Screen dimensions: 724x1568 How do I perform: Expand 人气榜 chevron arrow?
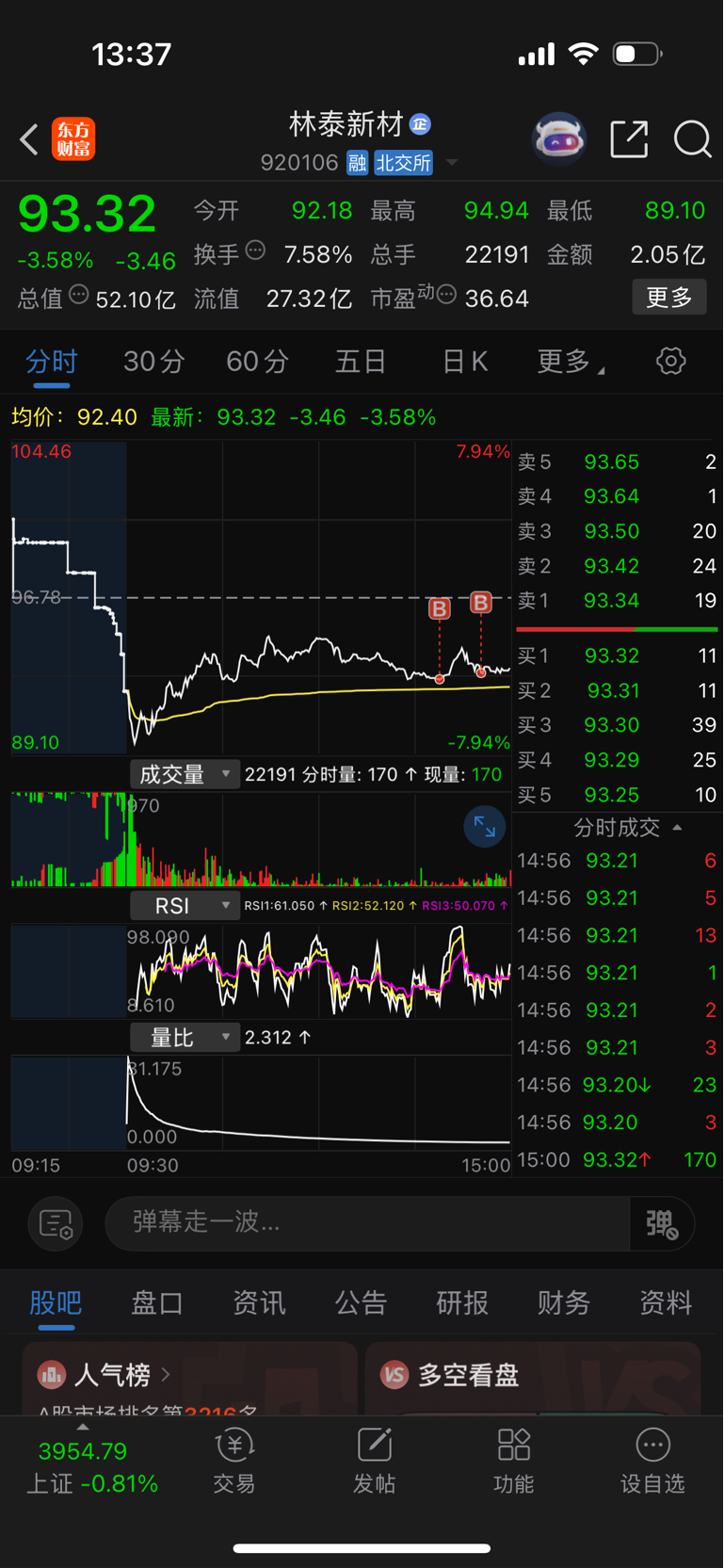[166, 1375]
